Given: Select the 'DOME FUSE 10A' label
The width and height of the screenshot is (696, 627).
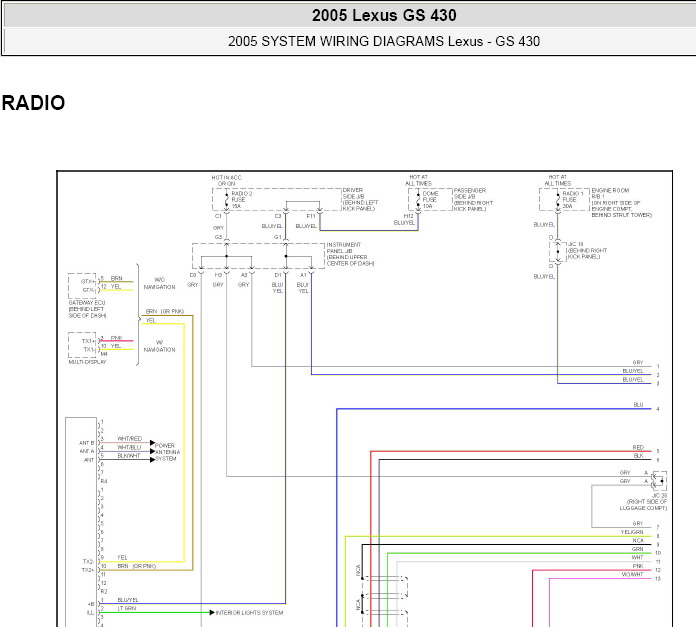Looking at the screenshot, I should (x=430, y=200).
